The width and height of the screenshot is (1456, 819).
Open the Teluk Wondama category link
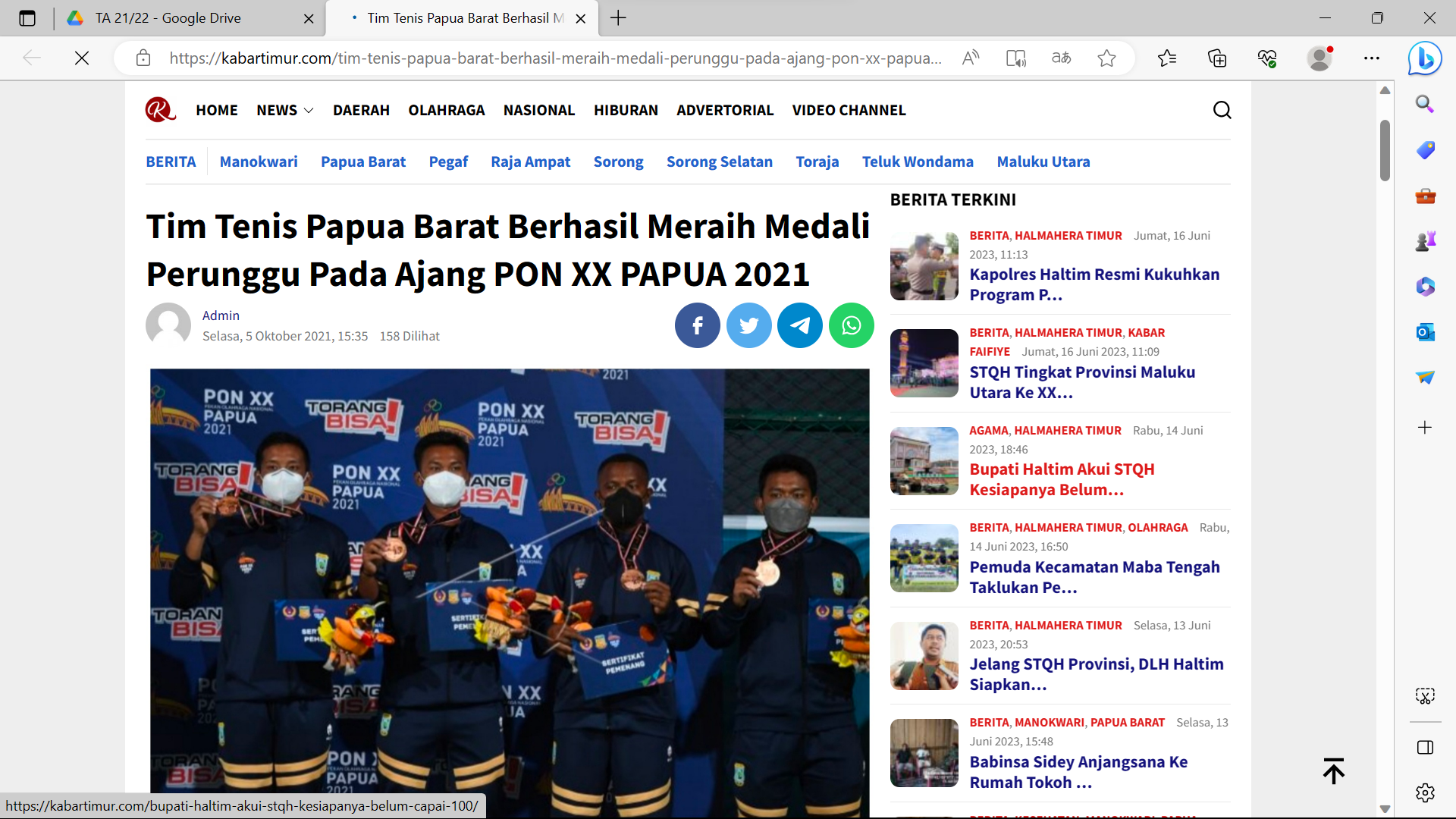click(x=918, y=162)
